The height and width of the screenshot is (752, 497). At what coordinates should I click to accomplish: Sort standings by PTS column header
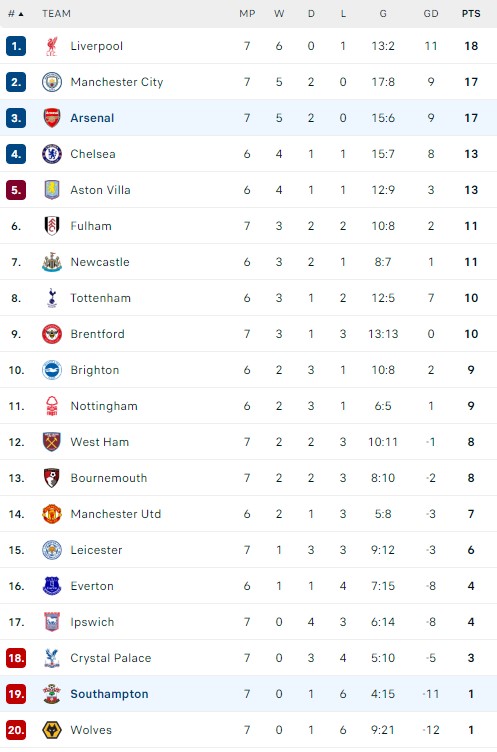point(471,13)
